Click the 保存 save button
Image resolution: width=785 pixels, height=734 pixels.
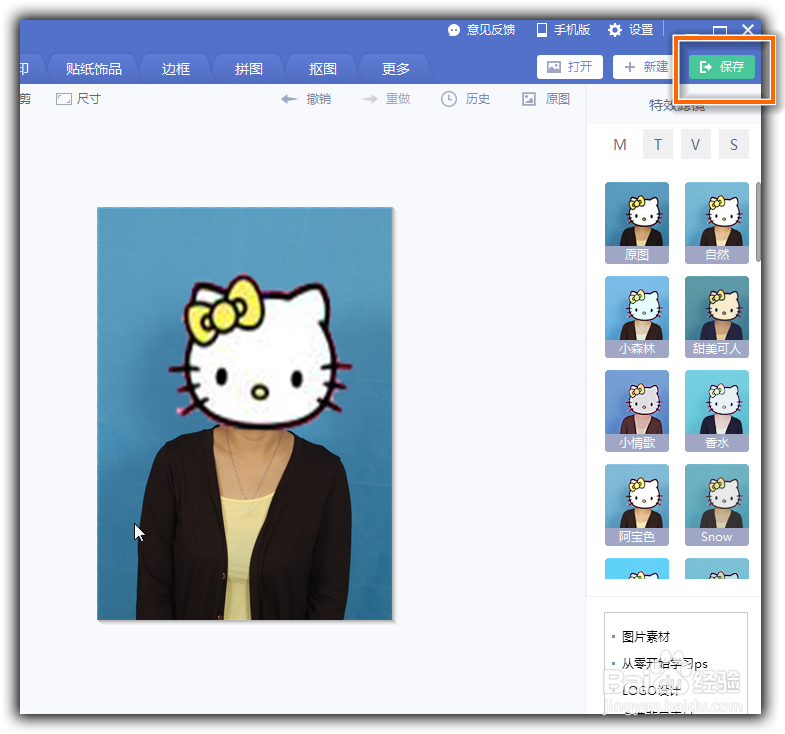pyautogui.click(x=721, y=67)
